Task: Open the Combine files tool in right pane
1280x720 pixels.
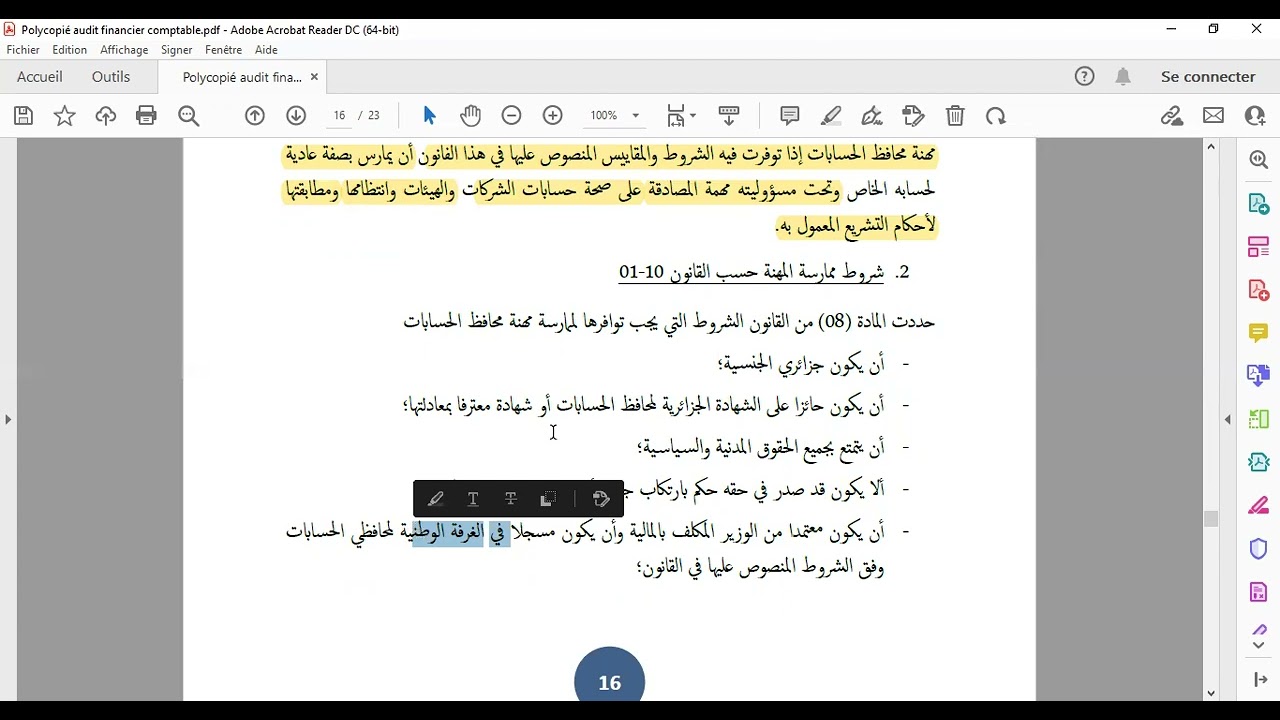Action: pyautogui.click(x=1259, y=376)
